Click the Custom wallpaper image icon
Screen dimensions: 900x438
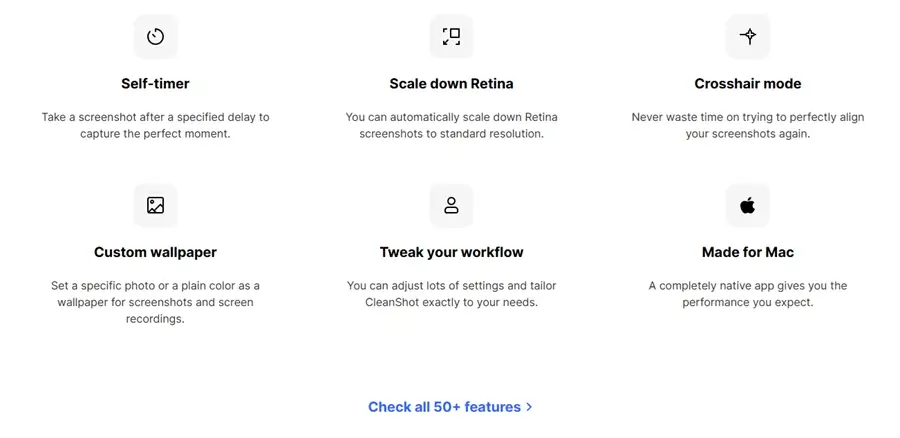click(x=155, y=205)
